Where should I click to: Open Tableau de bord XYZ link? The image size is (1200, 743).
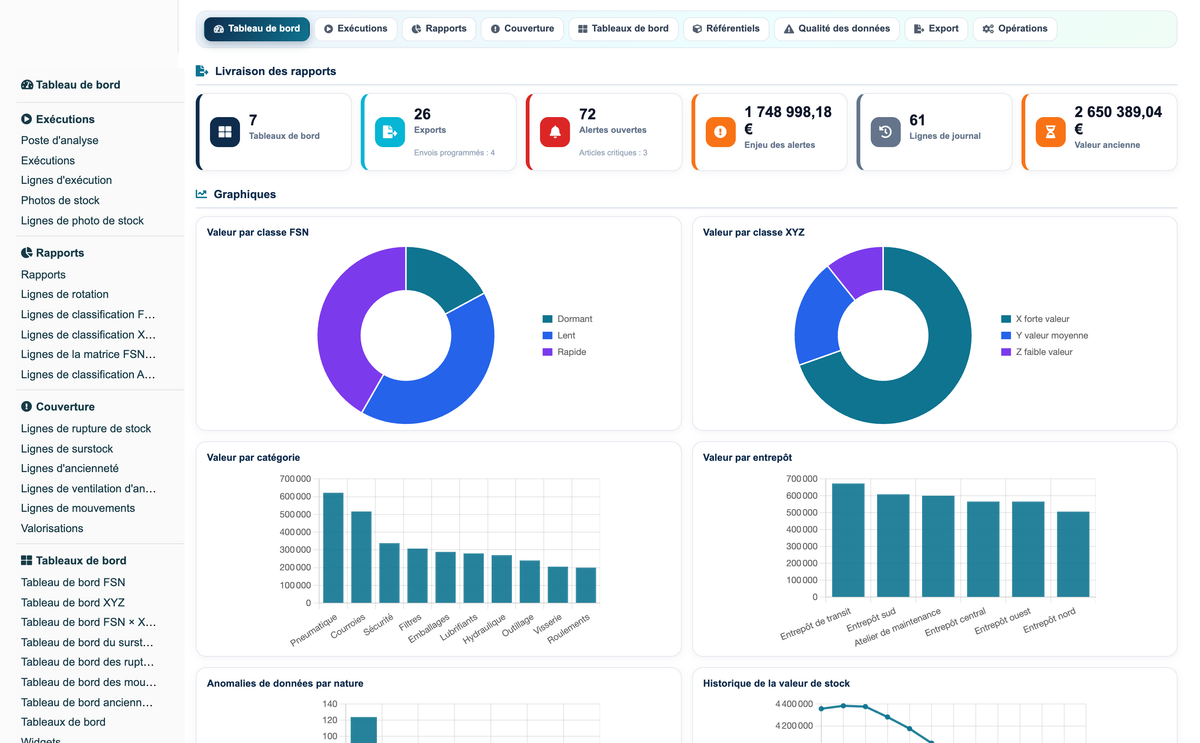pyautogui.click(x=73, y=603)
